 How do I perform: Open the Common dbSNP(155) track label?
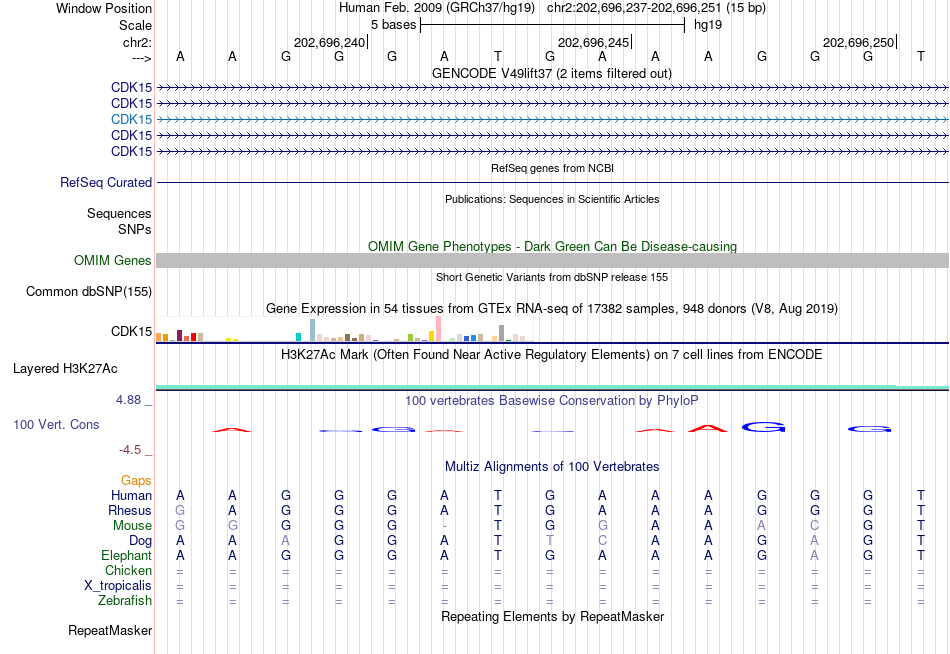click(89, 292)
